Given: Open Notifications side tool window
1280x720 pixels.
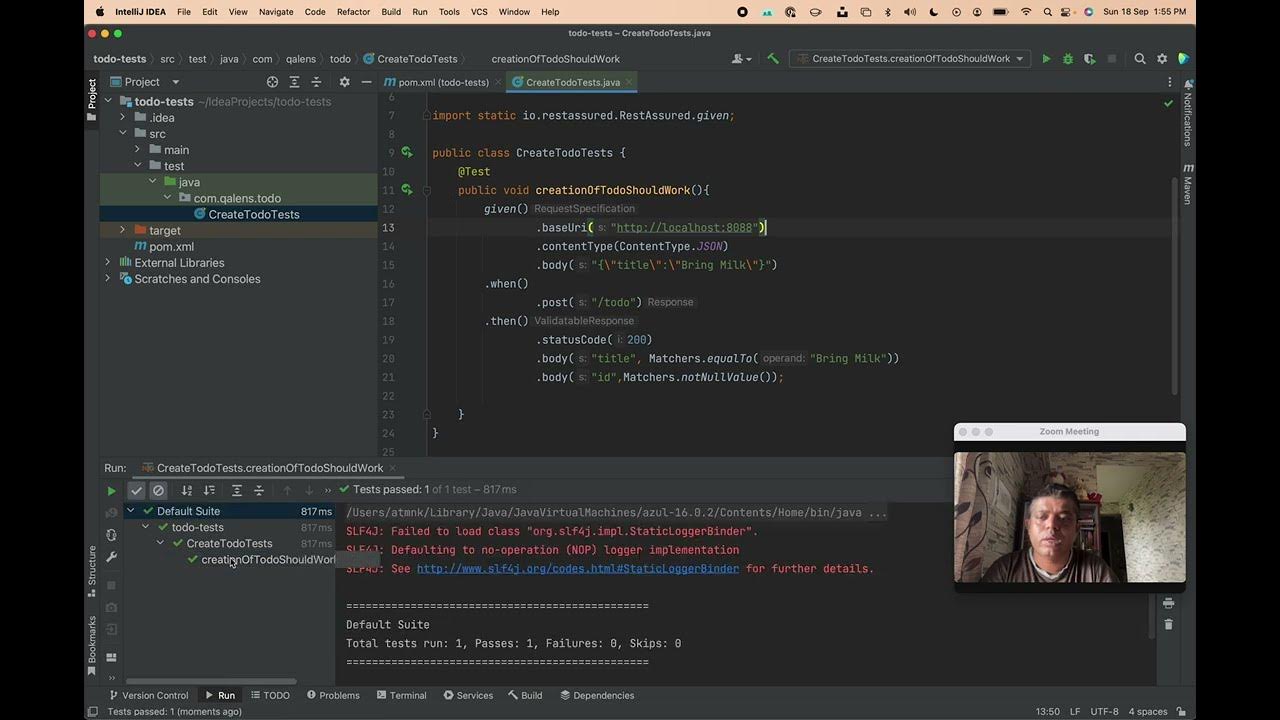Looking at the screenshot, I should [1188, 113].
